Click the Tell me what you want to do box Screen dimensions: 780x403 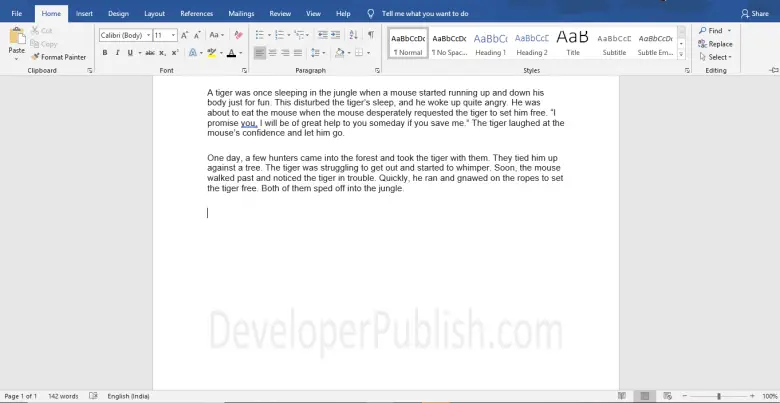tap(425, 13)
